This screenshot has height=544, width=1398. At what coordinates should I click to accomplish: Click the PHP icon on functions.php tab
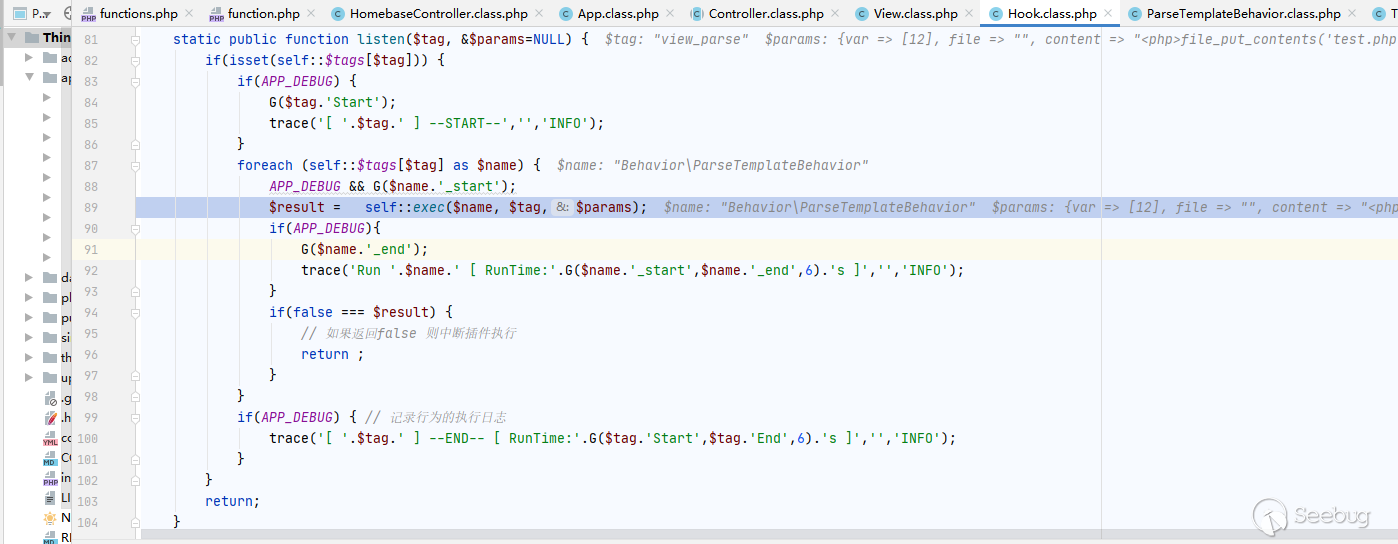click(x=88, y=14)
